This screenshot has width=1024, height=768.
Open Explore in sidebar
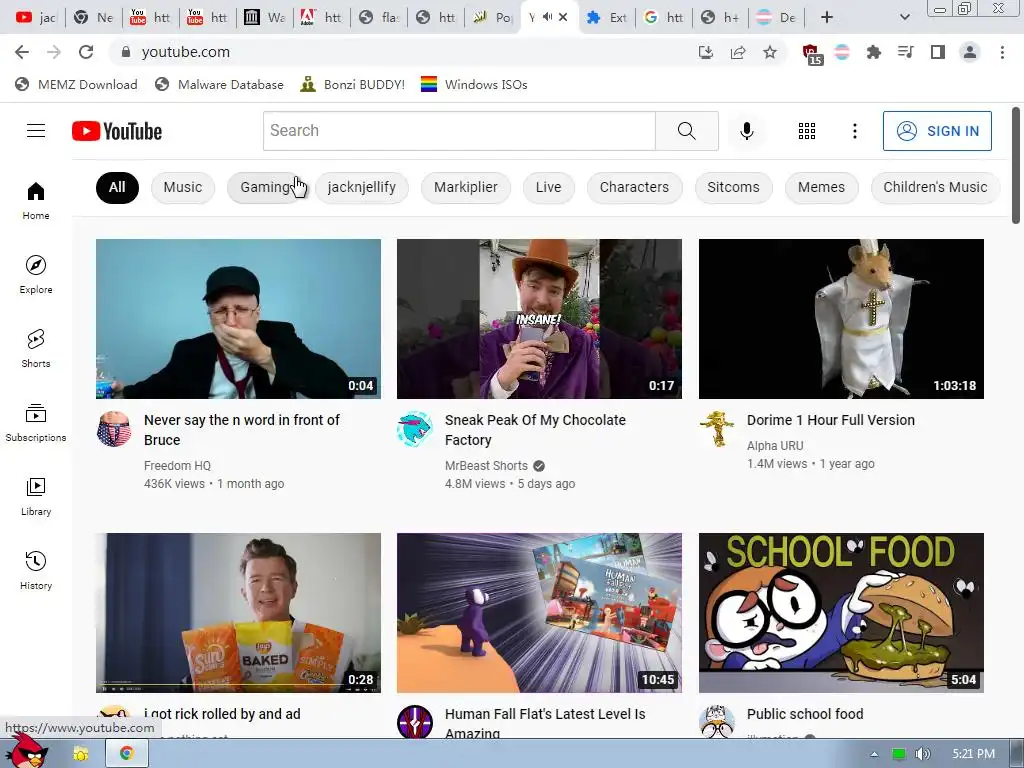coord(36,274)
